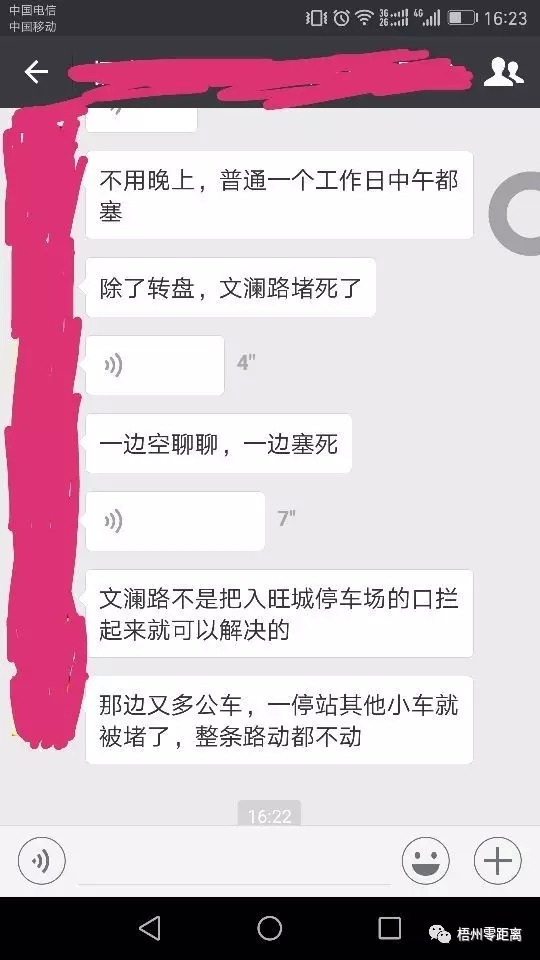The height and width of the screenshot is (960, 540).
Task: Switch to voice input with sound-wave button
Action: point(42,861)
